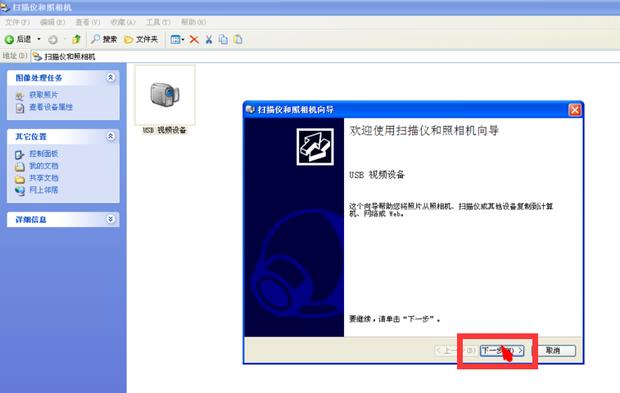Click the USB 视频设备 text in wizard
620x393 pixels.
376,174
